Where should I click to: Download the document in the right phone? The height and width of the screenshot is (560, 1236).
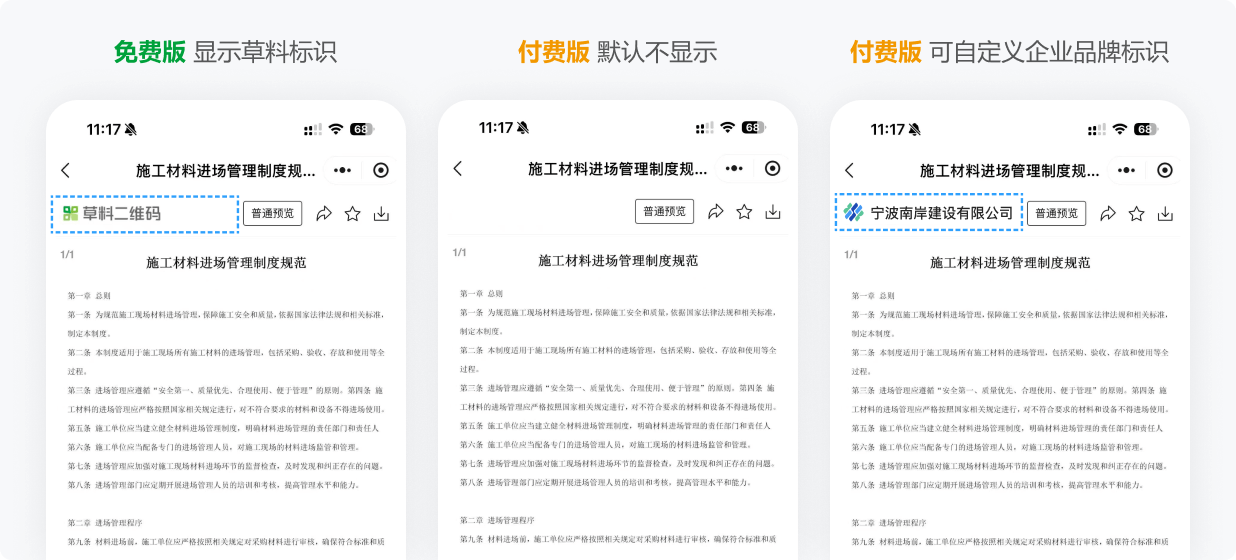[x=1165, y=214]
